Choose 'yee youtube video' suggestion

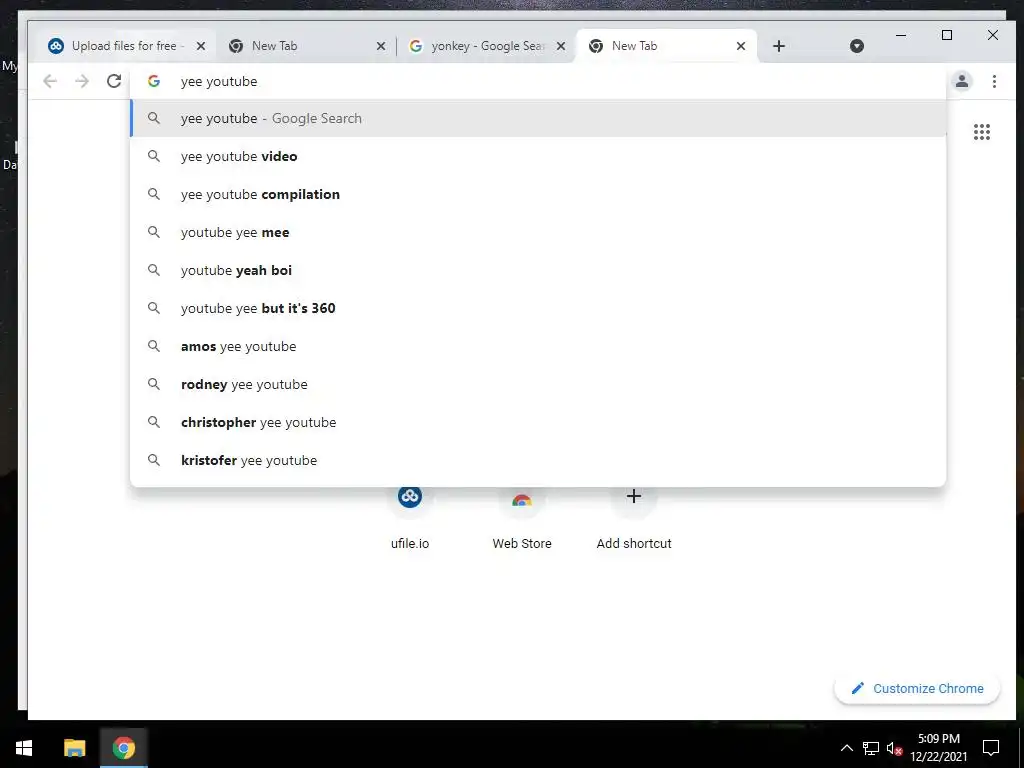click(x=538, y=156)
